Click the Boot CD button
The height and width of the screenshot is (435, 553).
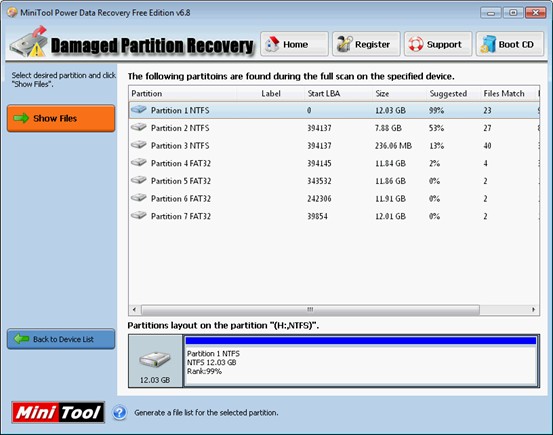(510, 44)
